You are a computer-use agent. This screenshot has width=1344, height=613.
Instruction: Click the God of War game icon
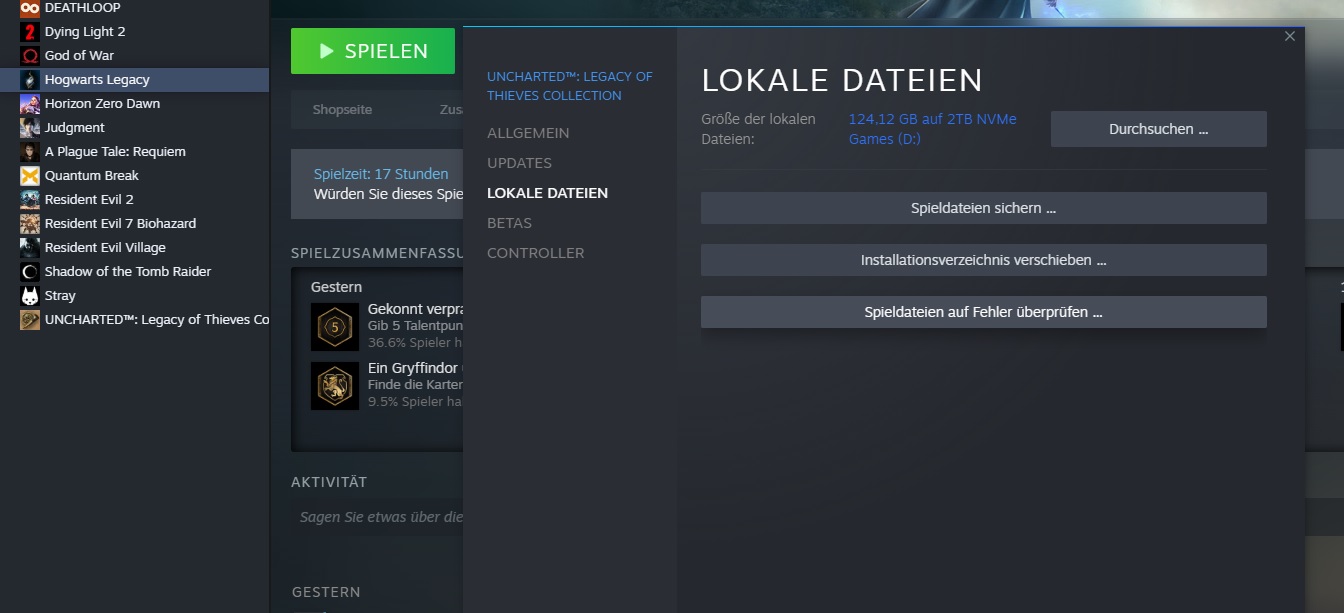[30, 55]
